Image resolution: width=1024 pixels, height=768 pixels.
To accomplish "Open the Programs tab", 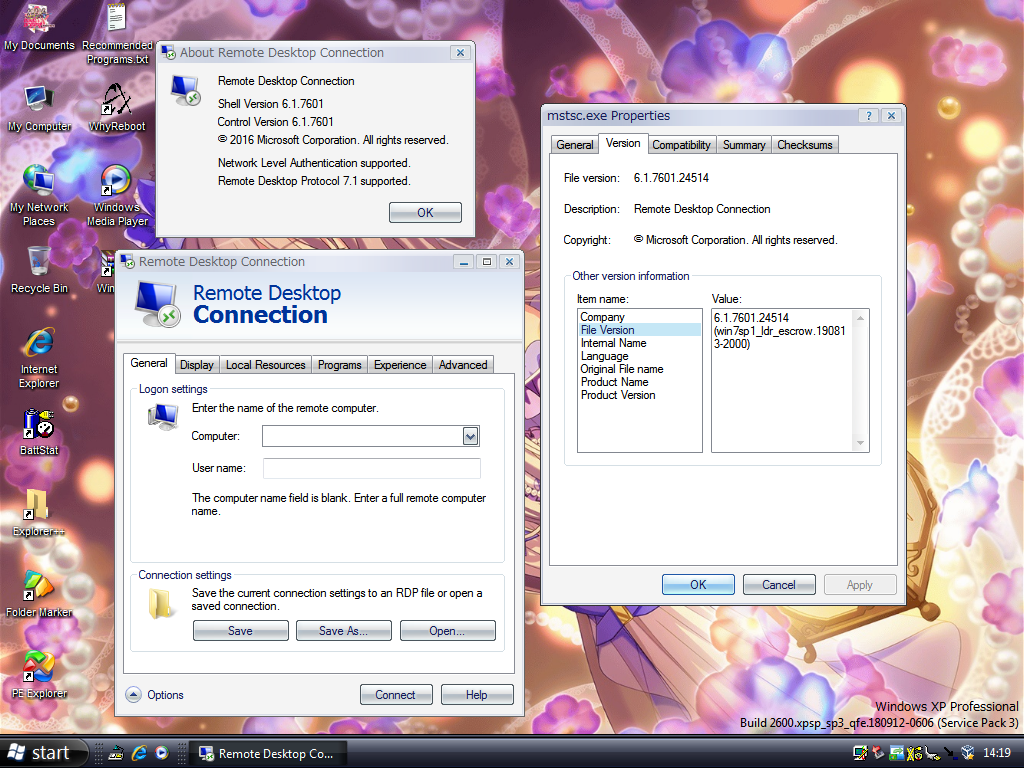I will tap(340, 364).
